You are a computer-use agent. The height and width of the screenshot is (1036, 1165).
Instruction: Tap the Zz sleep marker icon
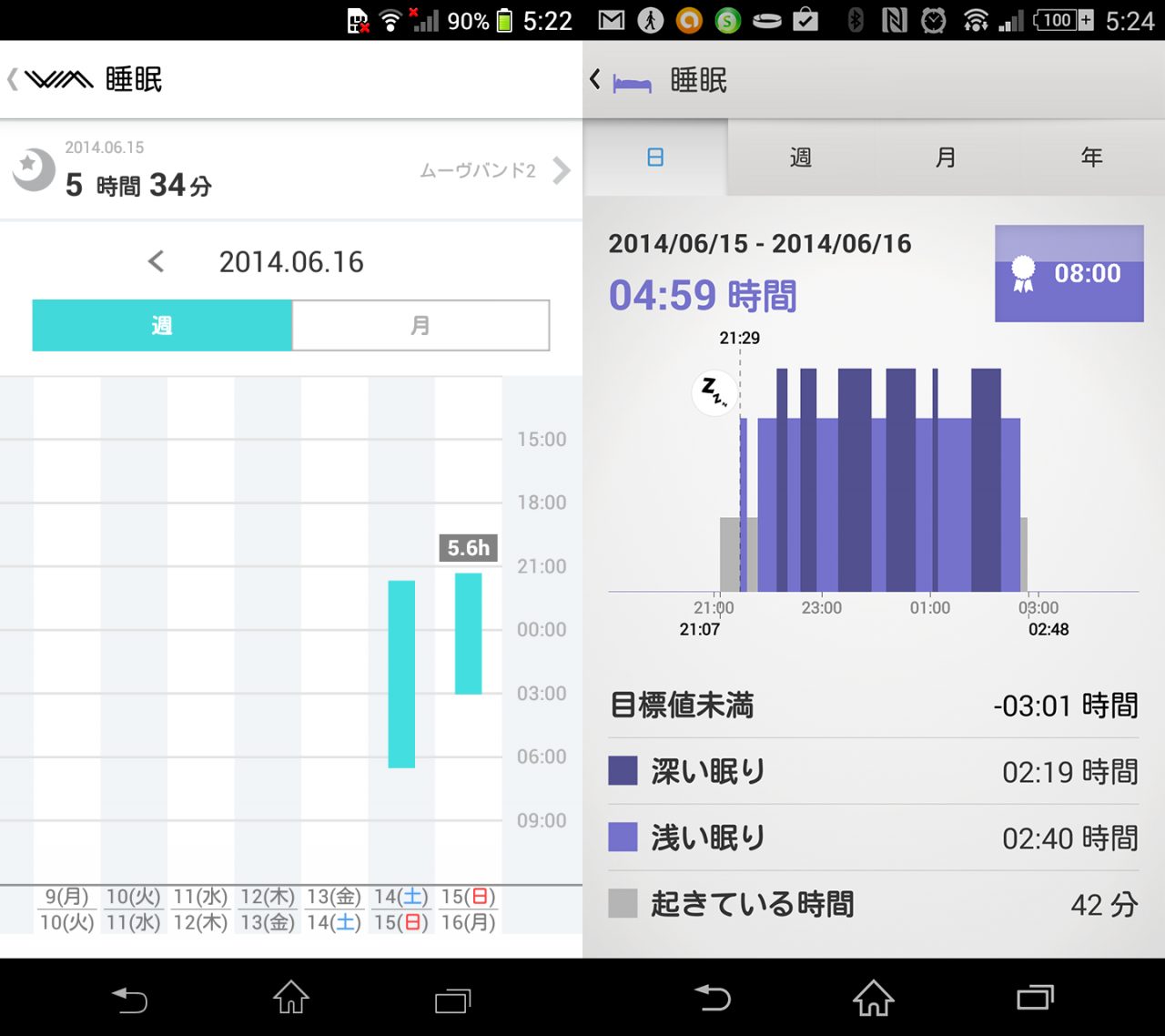pyautogui.click(x=714, y=393)
